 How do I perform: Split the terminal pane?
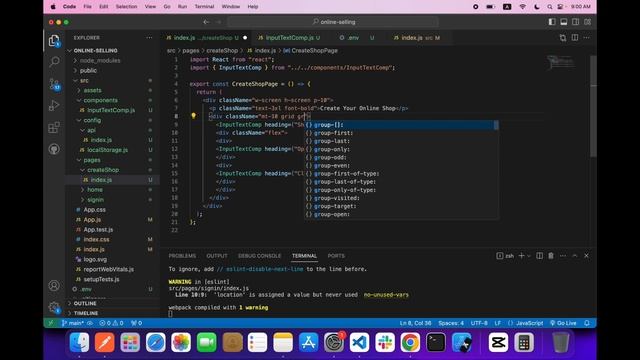coord(539,256)
